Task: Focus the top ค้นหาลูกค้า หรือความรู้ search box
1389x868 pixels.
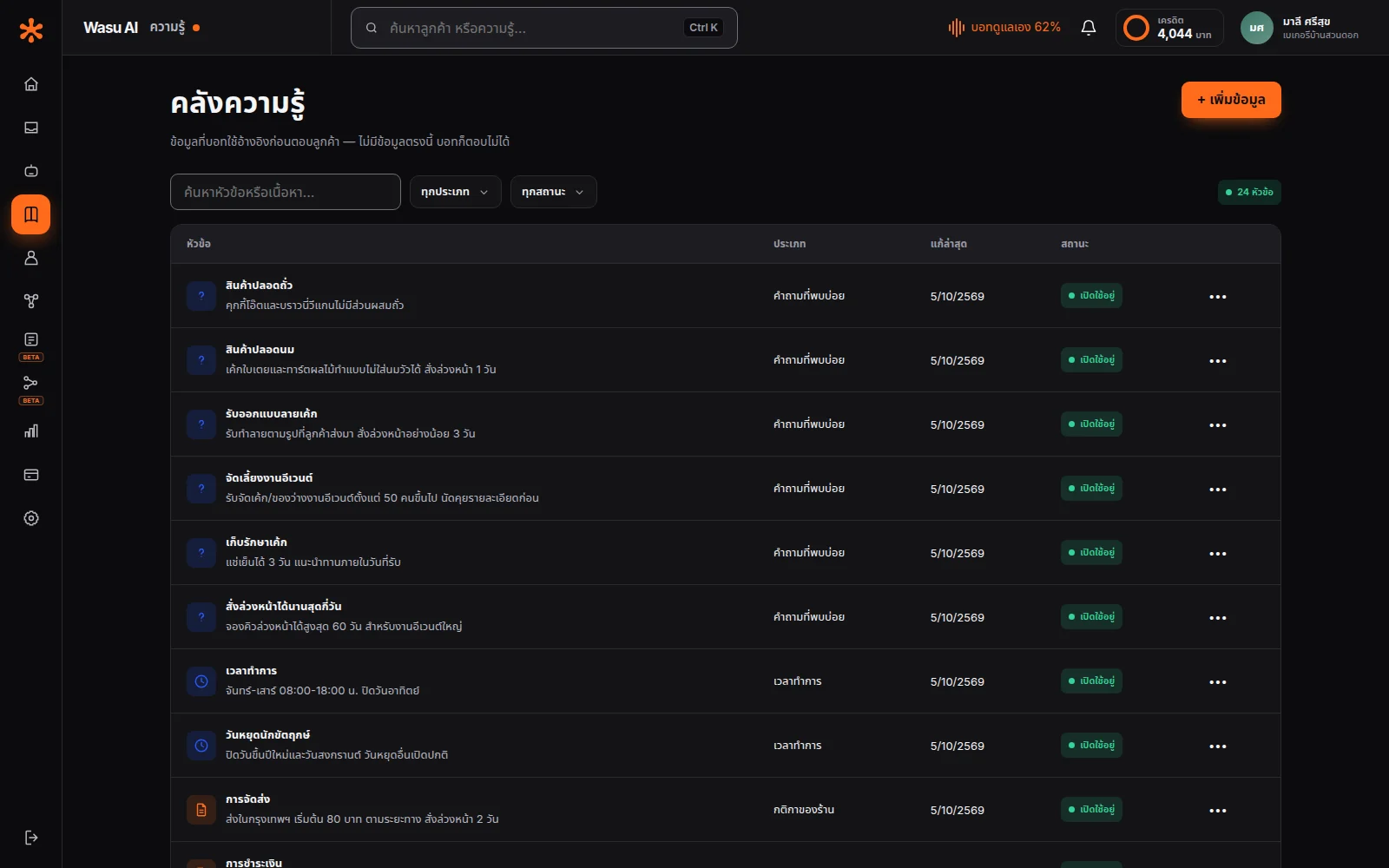Action: coord(544,28)
